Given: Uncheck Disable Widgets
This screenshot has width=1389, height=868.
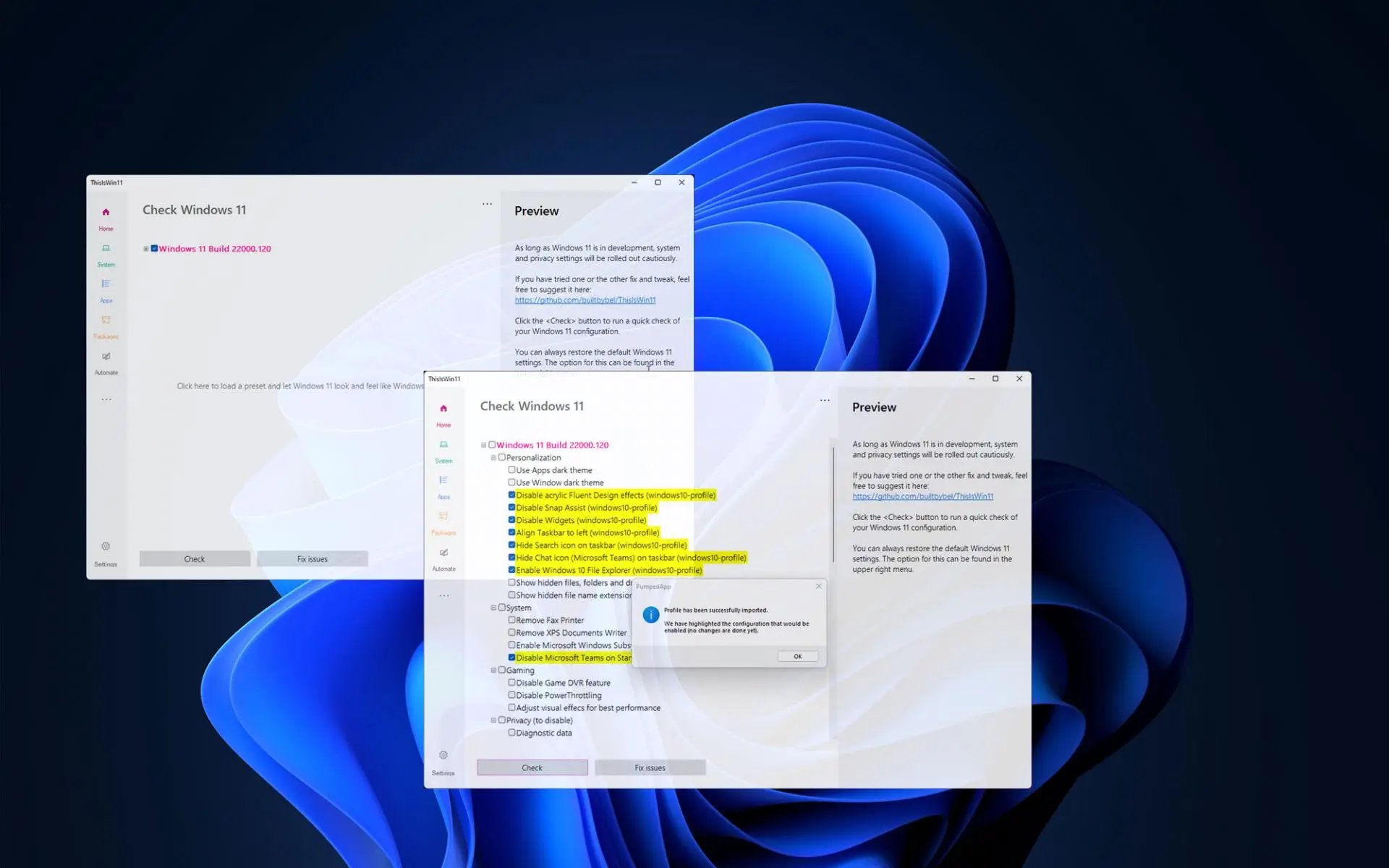Looking at the screenshot, I should click(x=511, y=519).
